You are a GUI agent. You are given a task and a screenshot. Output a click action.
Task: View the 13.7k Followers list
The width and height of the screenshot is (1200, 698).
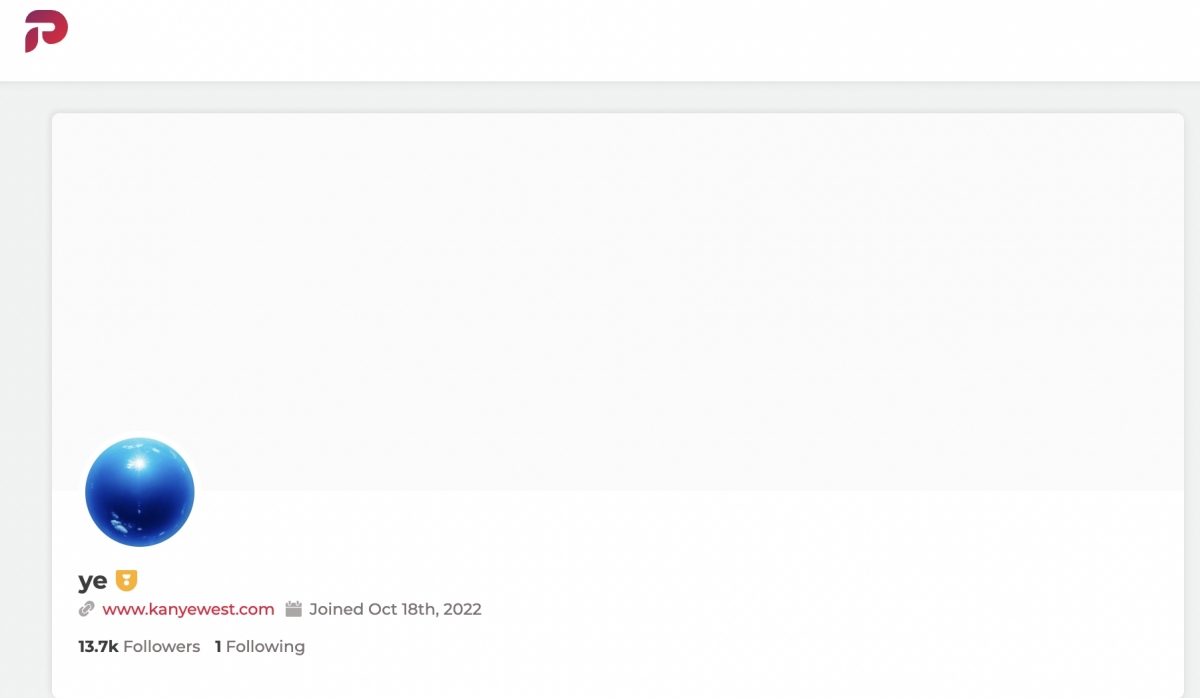[x=139, y=647]
